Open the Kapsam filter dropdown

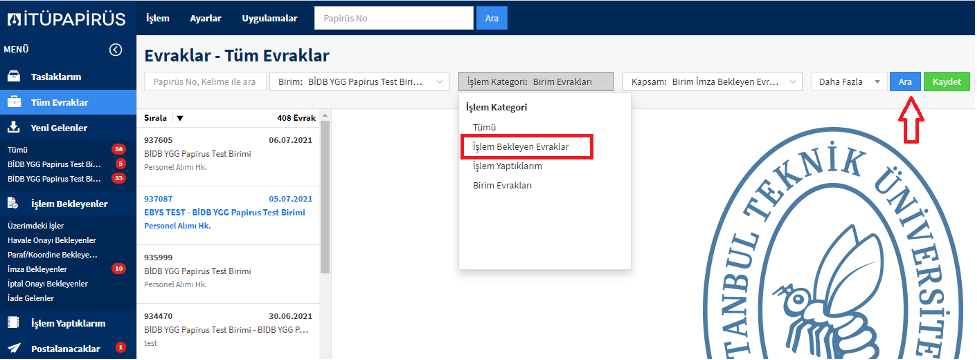click(x=712, y=82)
